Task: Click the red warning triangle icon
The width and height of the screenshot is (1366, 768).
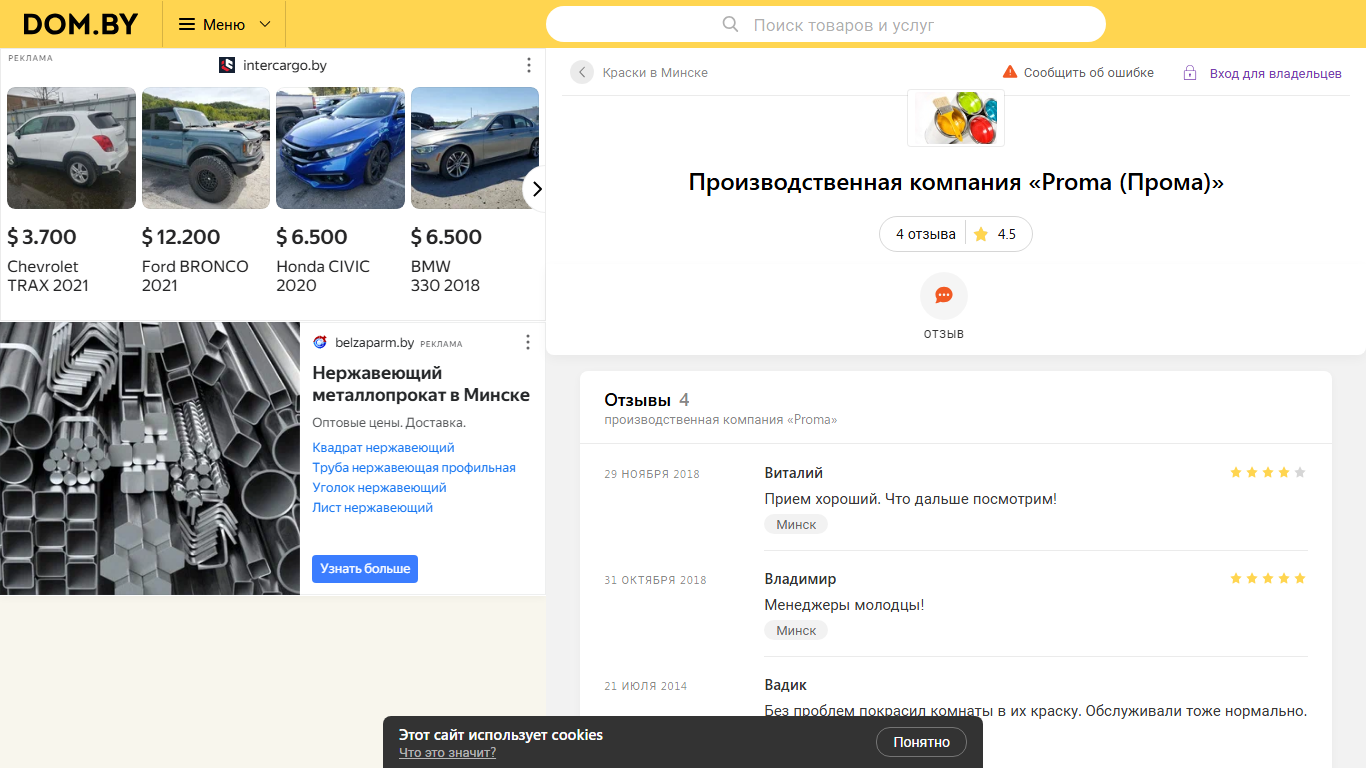Action: [1010, 72]
